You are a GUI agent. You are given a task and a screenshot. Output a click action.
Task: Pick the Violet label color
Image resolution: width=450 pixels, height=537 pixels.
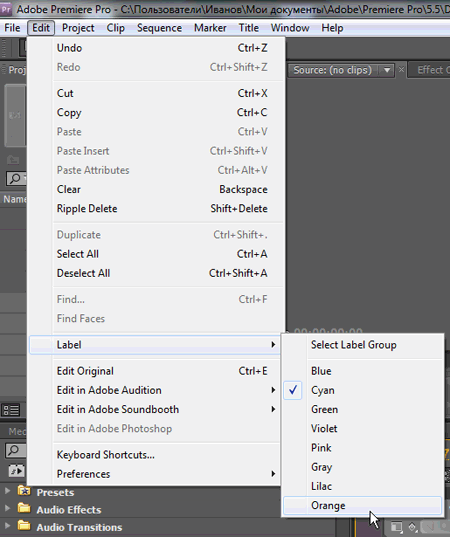pos(363,428)
